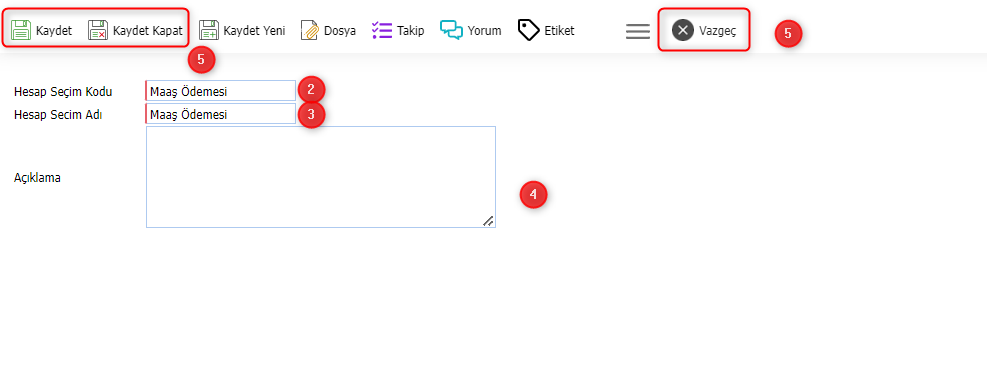Open the Dosya attachment icon

click(x=310, y=30)
